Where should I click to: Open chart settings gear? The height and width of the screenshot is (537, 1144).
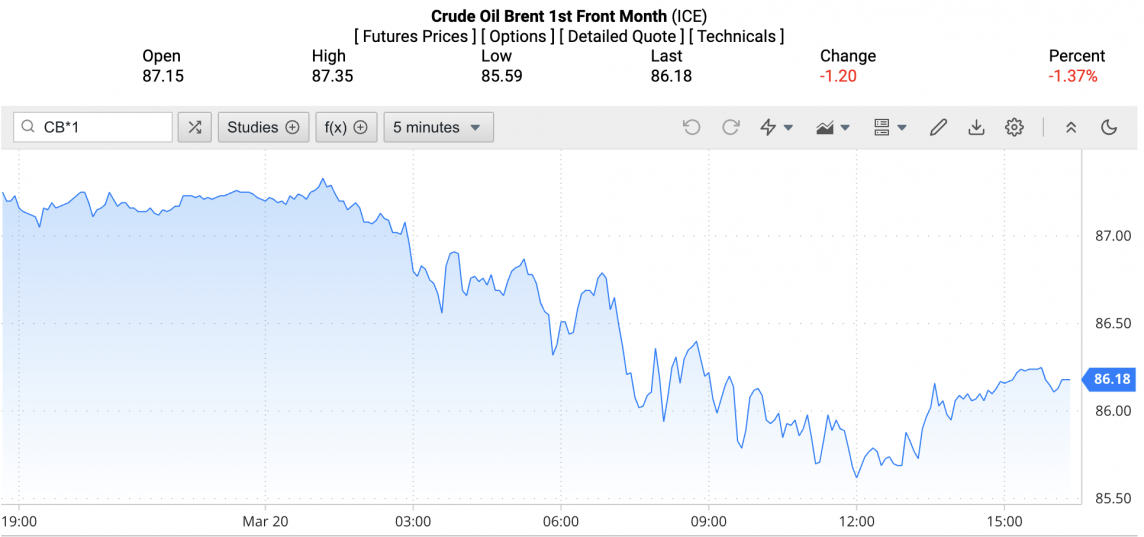[1014, 127]
